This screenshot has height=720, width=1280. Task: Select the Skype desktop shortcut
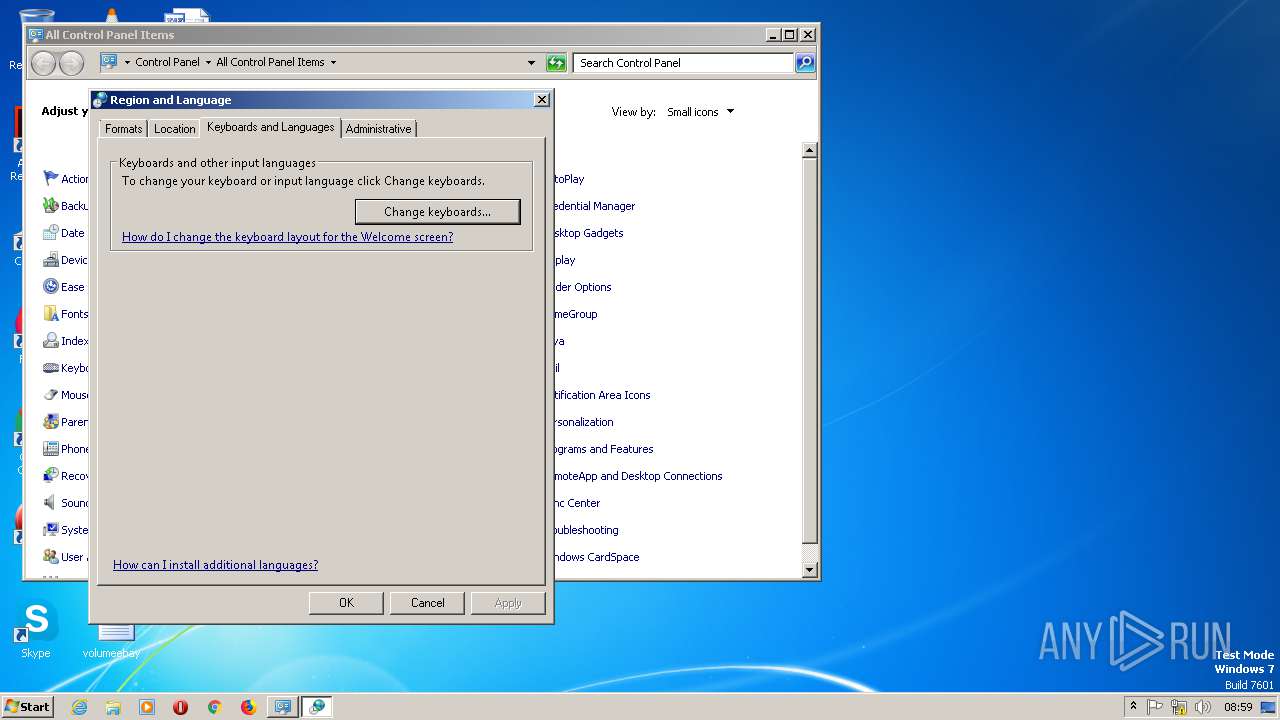(x=36, y=630)
